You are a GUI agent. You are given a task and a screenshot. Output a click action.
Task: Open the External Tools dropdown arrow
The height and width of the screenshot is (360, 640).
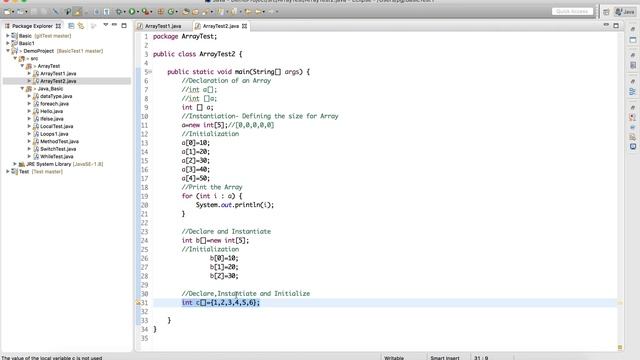click(151, 12)
